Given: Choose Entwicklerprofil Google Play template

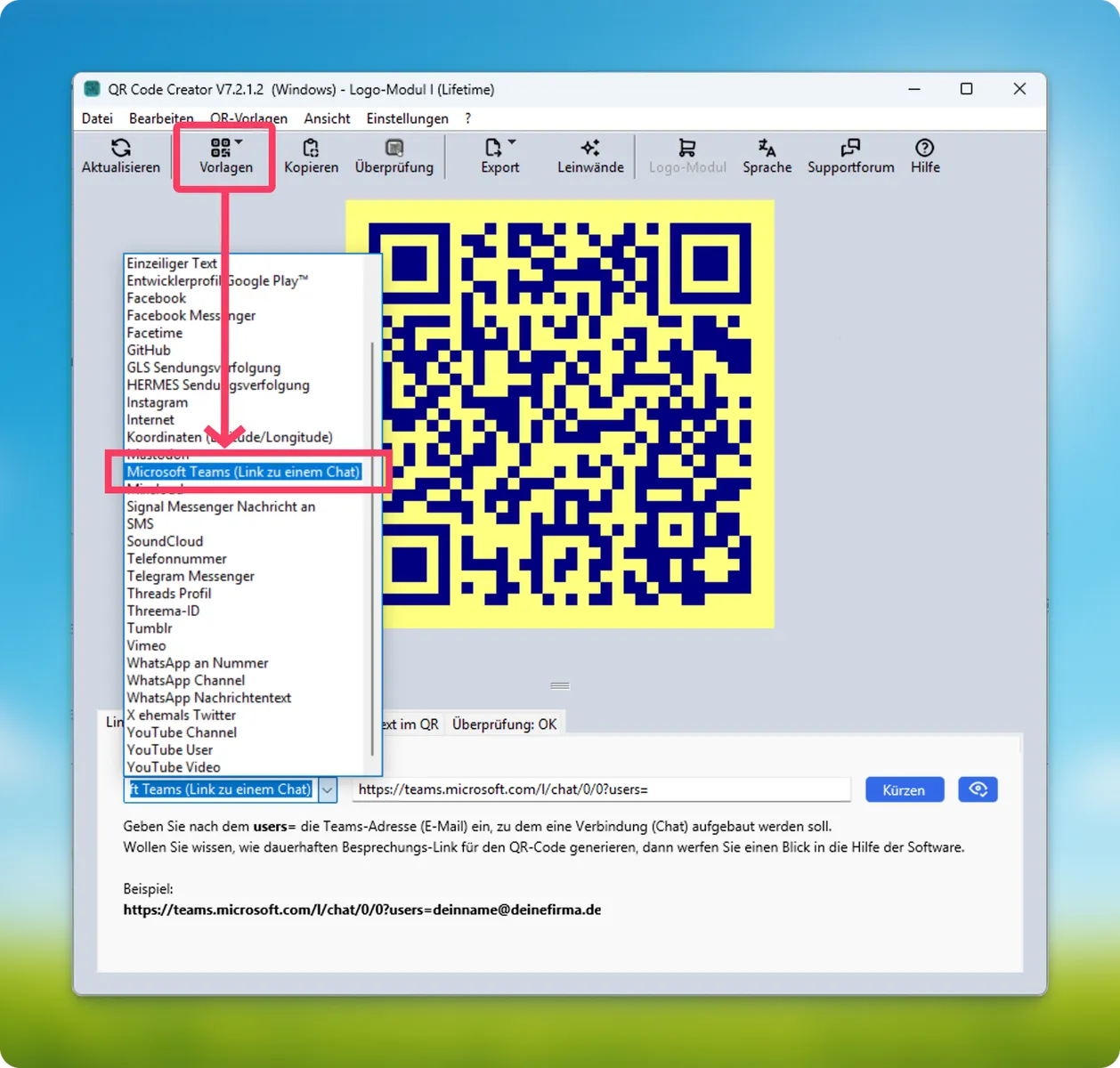Looking at the screenshot, I should click(x=217, y=280).
